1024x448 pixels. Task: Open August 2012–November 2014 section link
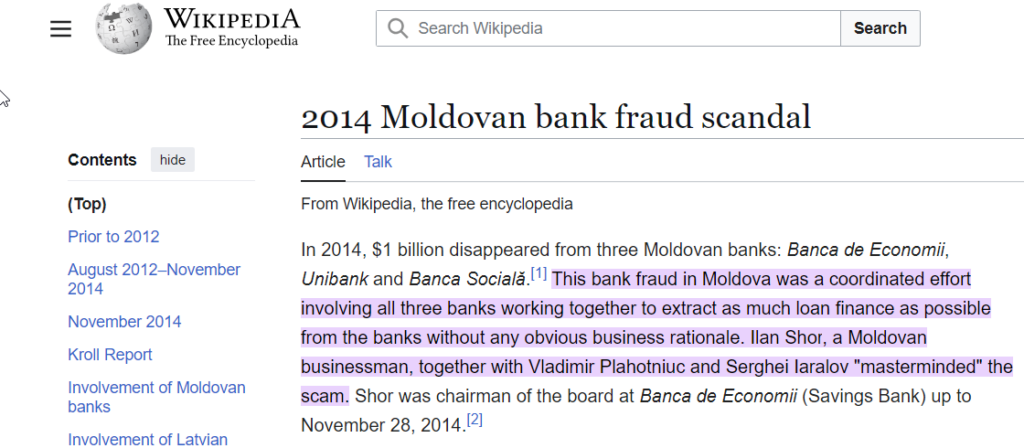click(154, 279)
